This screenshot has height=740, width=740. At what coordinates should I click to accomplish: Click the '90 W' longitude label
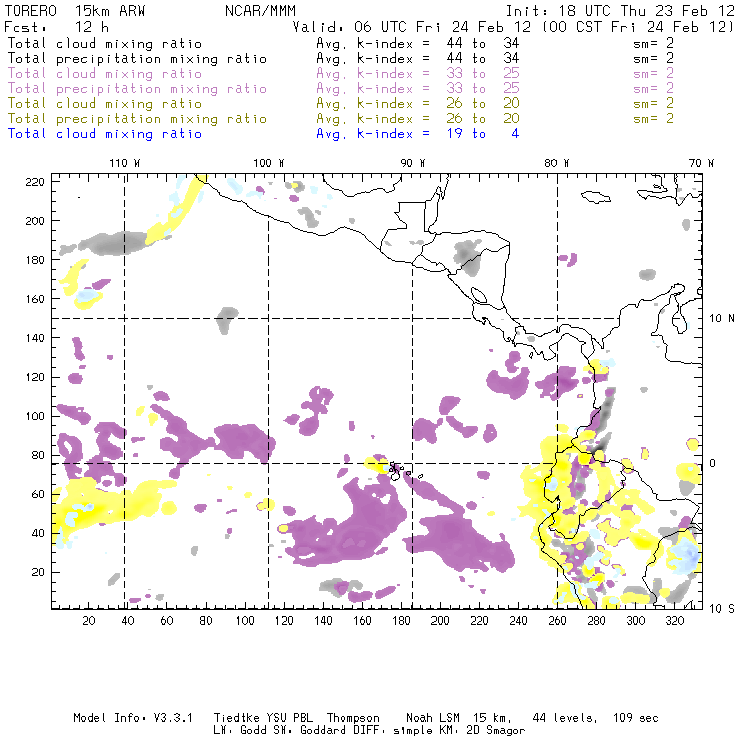[413, 163]
